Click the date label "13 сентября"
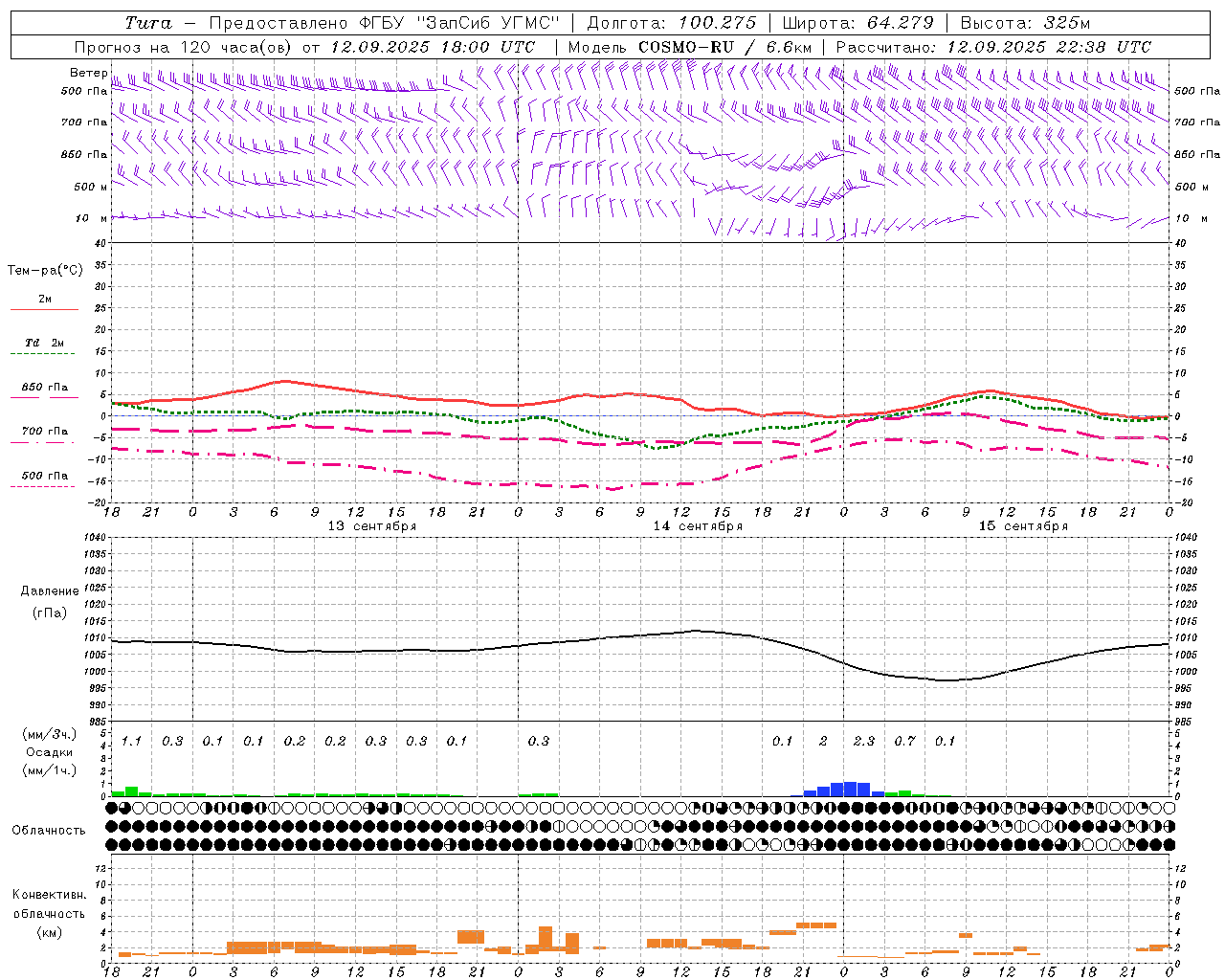Screen dimensions: 1225x980 click(x=372, y=526)
